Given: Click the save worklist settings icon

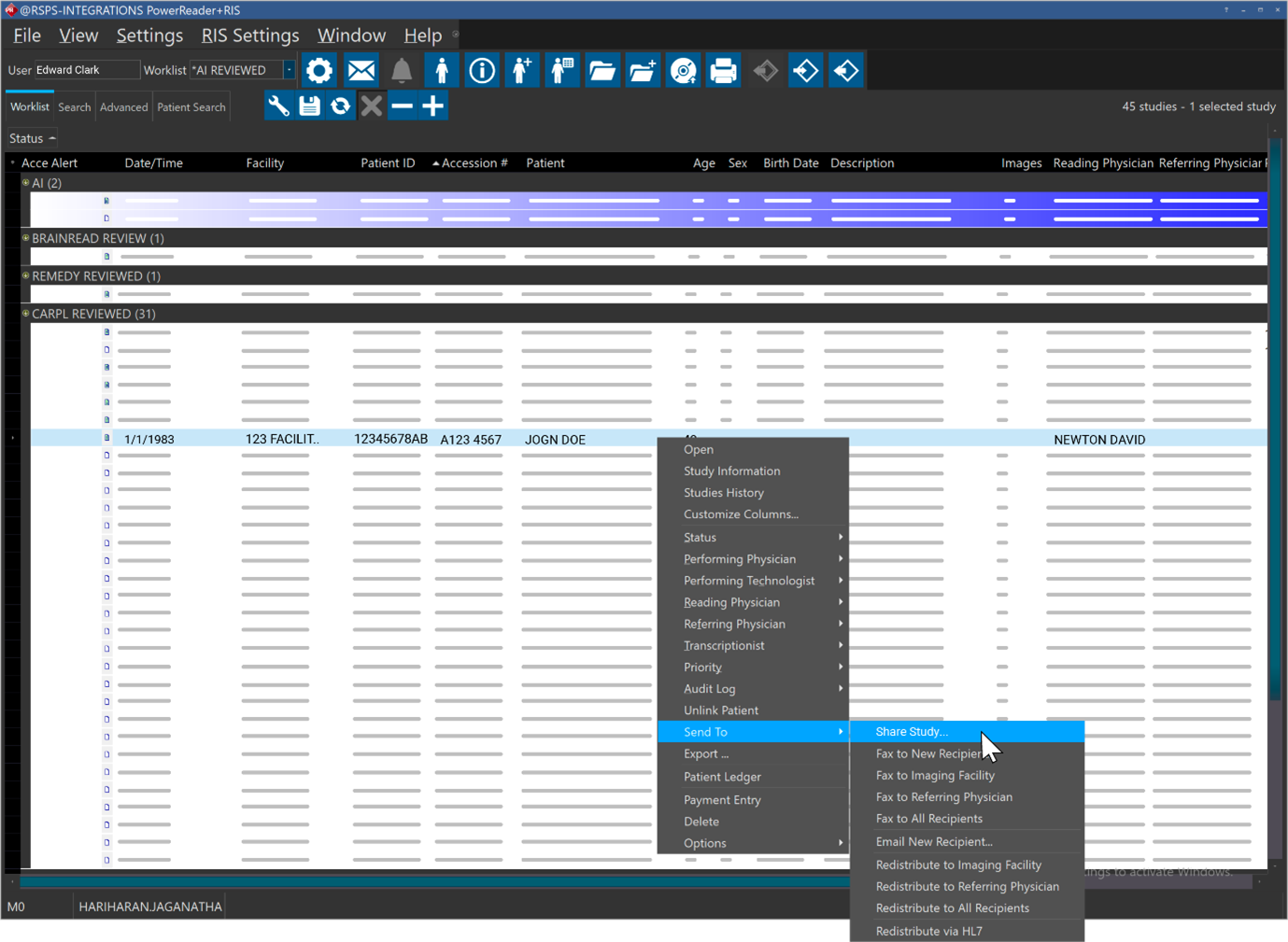Looking at the screenshot, I should [309, 105].
